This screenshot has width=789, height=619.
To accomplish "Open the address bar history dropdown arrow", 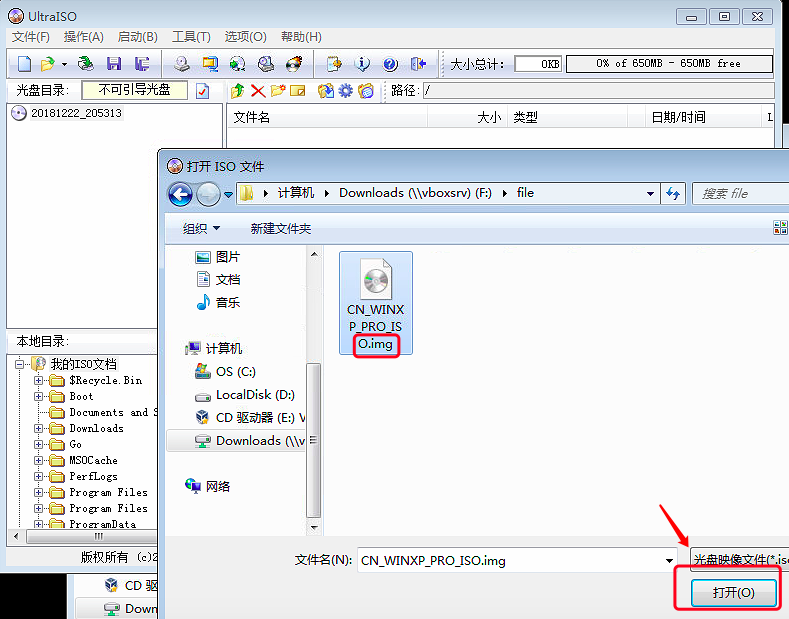I will tap(650, 193).
